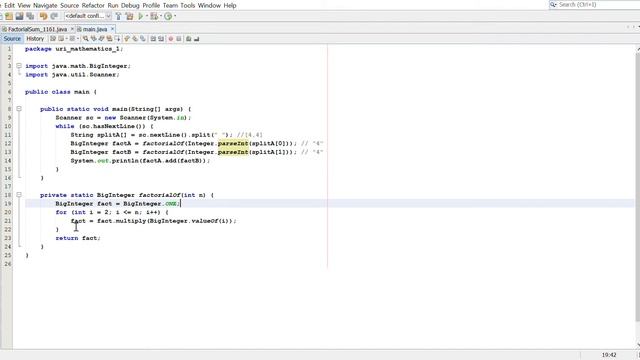
Task: Close the FactorialSum_1161.java tab
Action: [x=72, y=29]
